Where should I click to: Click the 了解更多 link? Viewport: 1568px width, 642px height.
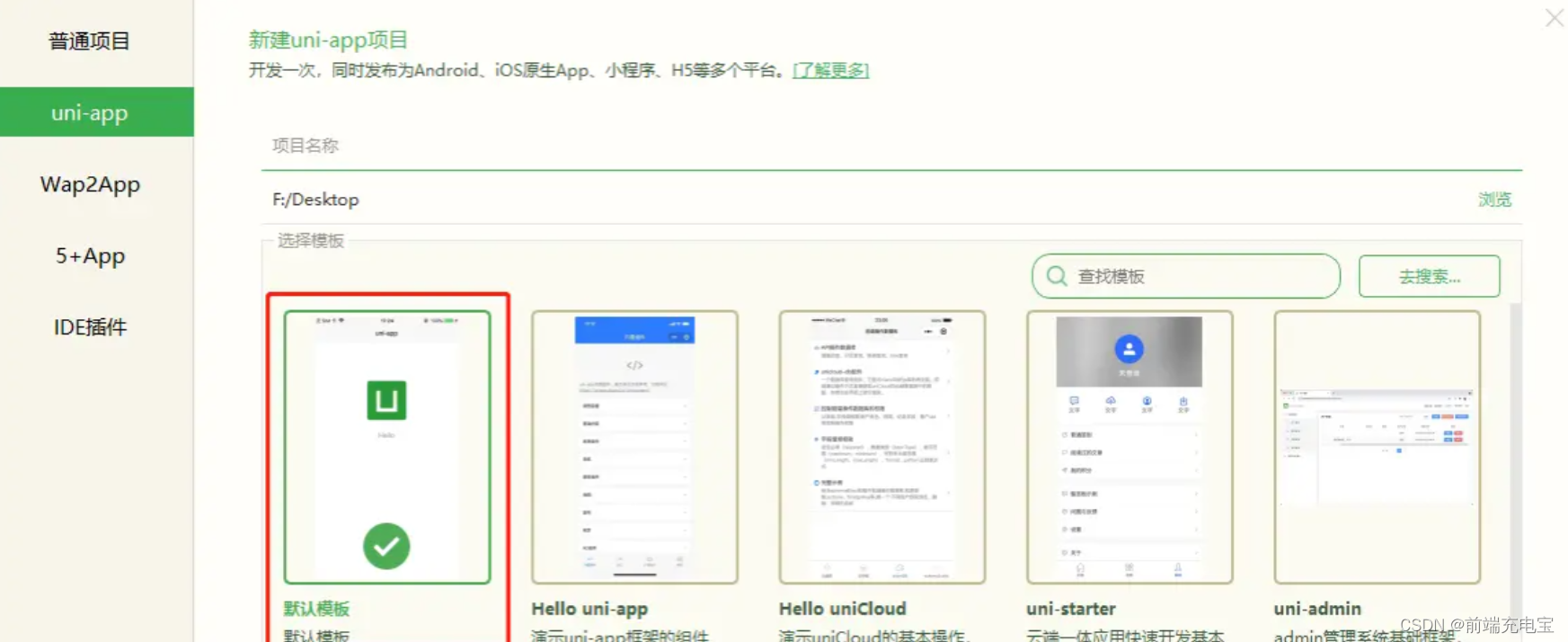click(x=830, y=70)
